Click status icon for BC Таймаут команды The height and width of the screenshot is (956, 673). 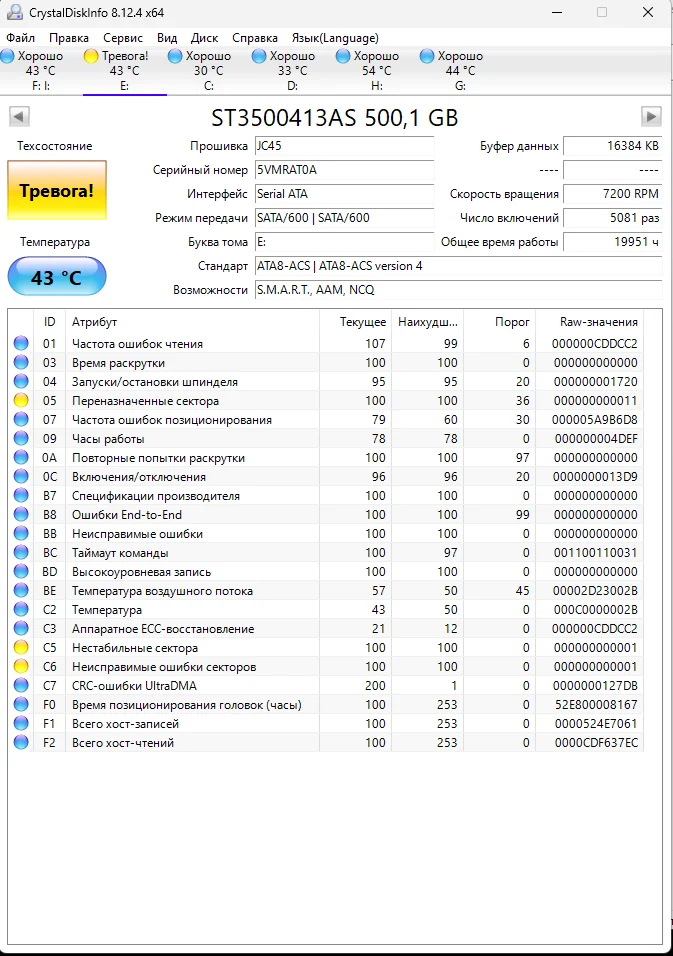pyautogui.click(x=21, y=552)
